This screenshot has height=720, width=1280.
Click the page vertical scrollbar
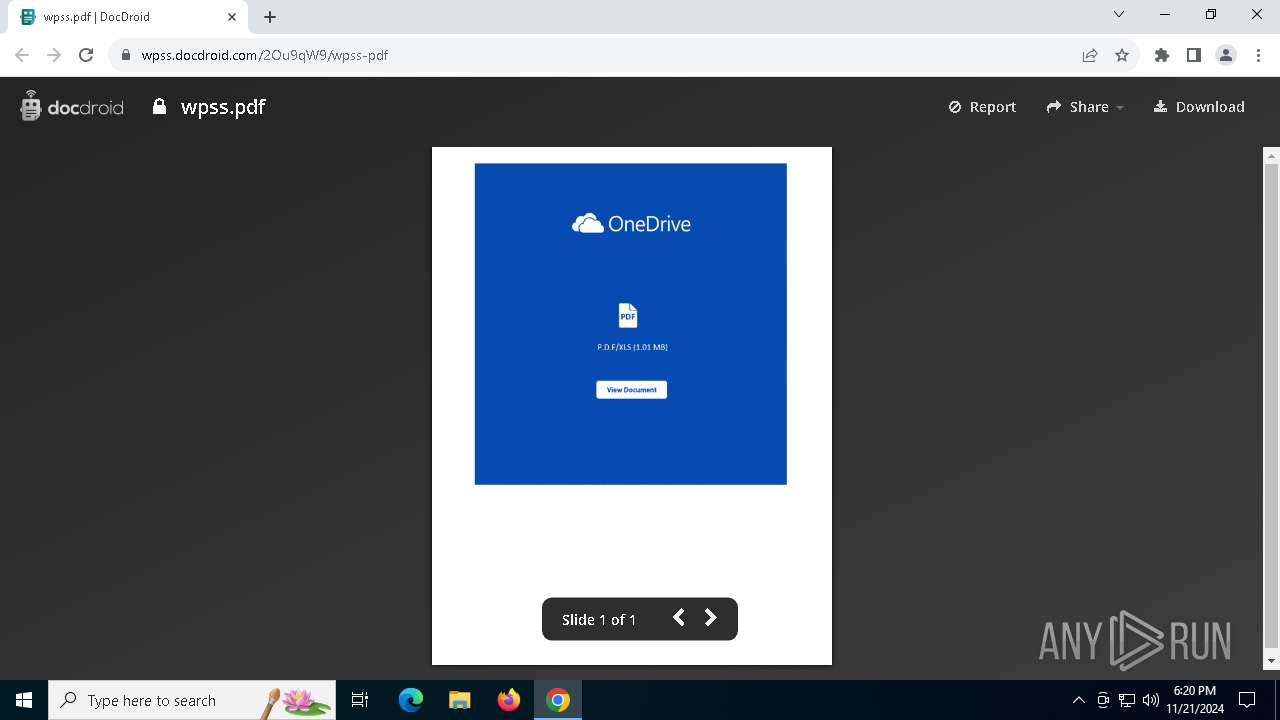point(1271,405)
